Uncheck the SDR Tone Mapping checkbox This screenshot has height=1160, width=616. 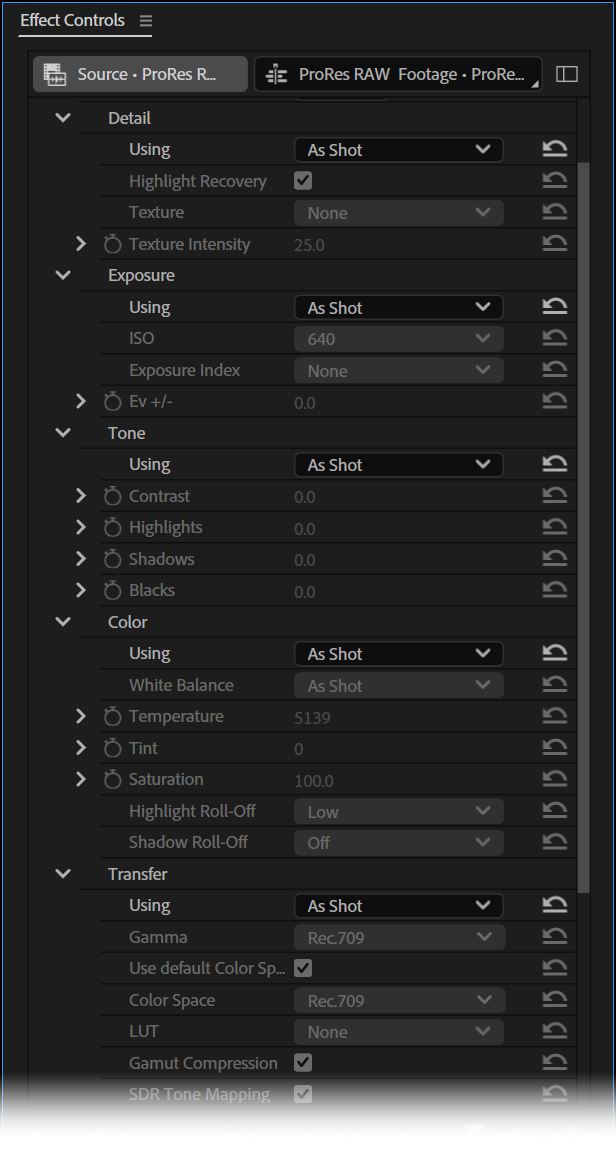pyautogui.click(x=303, y=1094)
